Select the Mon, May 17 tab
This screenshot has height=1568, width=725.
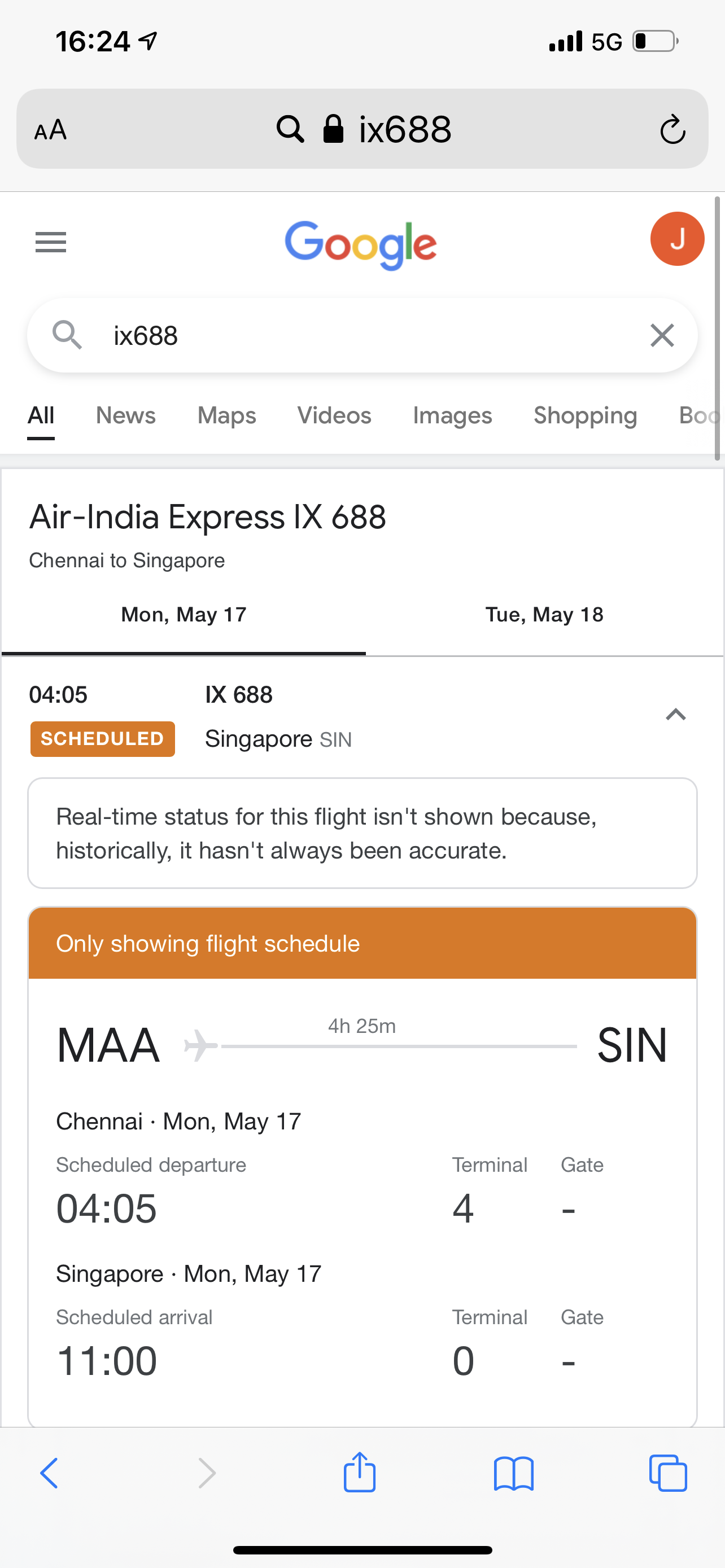pyautogui.click(x=184, y=615)
